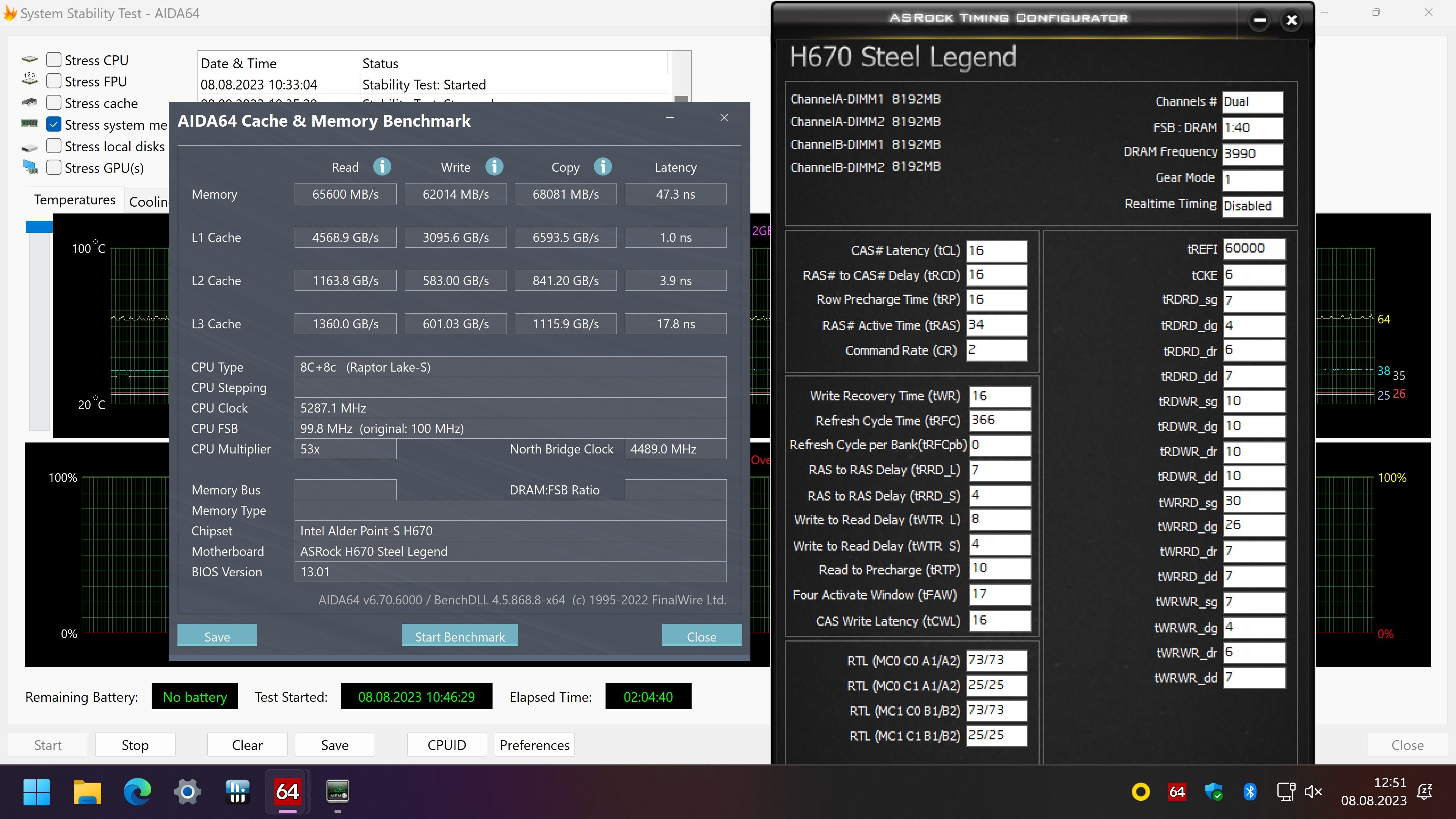
Task: Enable Stress local disks checkbox
Action: (x=54, y=146)
